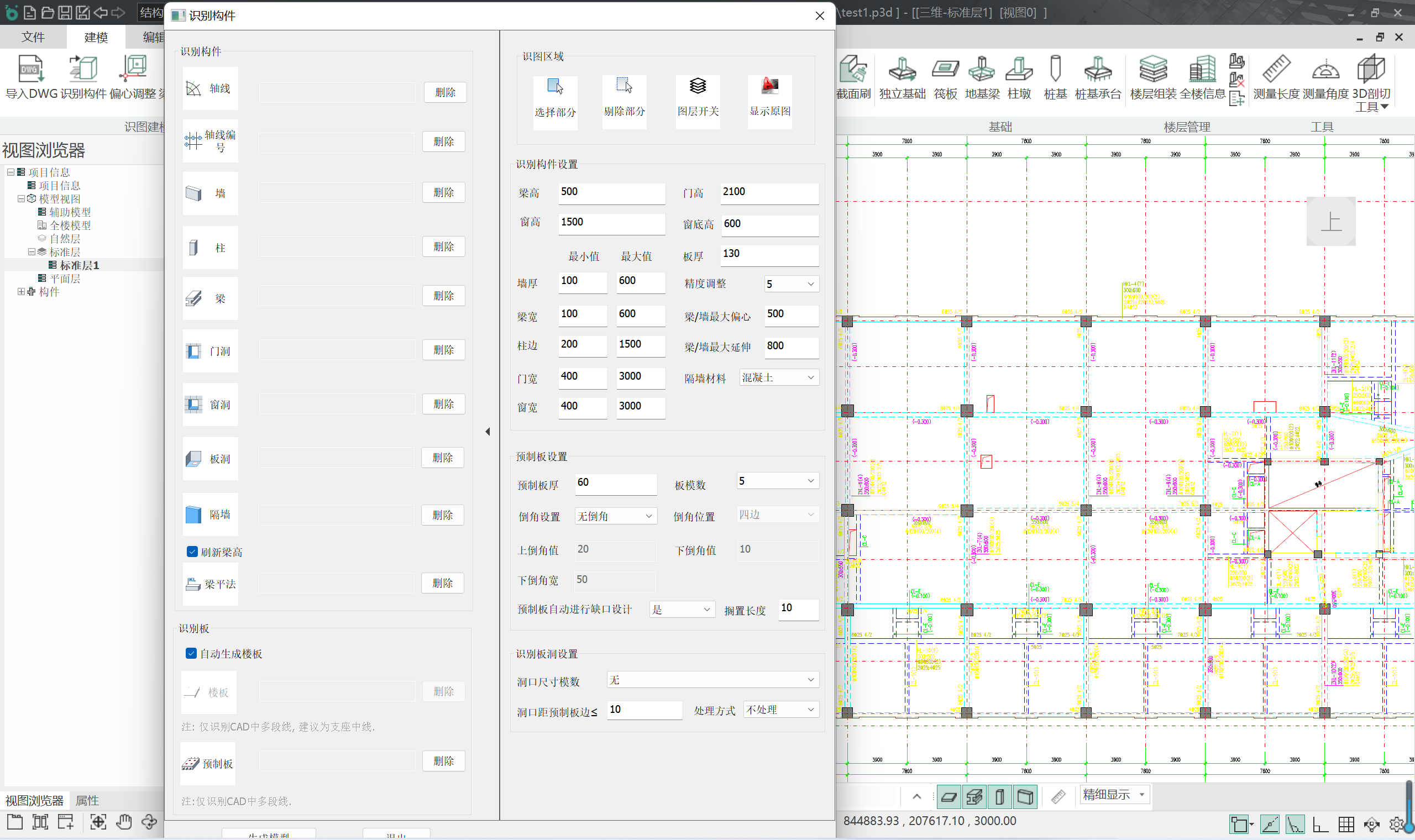Click the 显示原图 show original icon

pos(769,86)
